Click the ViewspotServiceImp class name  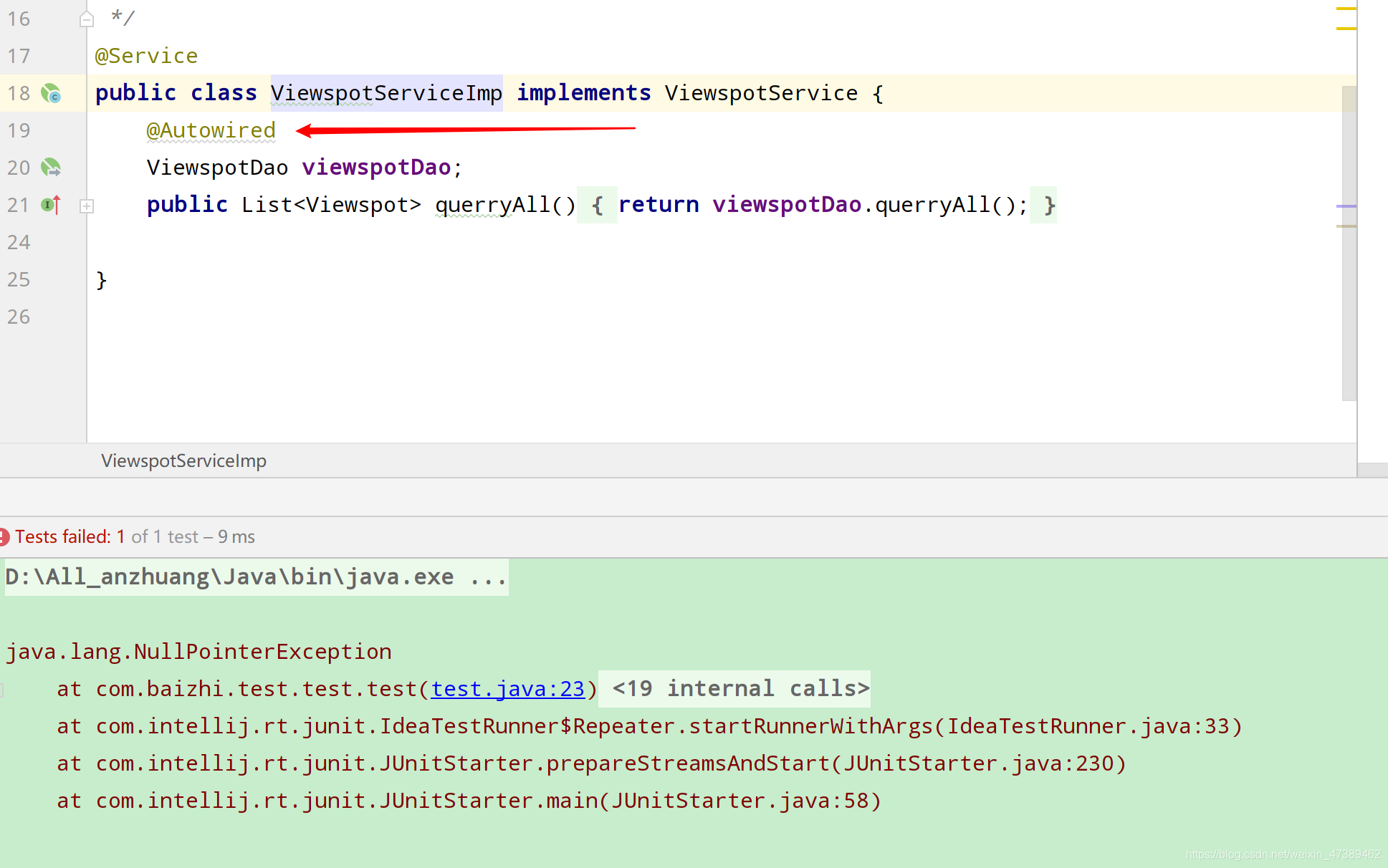click(386, 93)
